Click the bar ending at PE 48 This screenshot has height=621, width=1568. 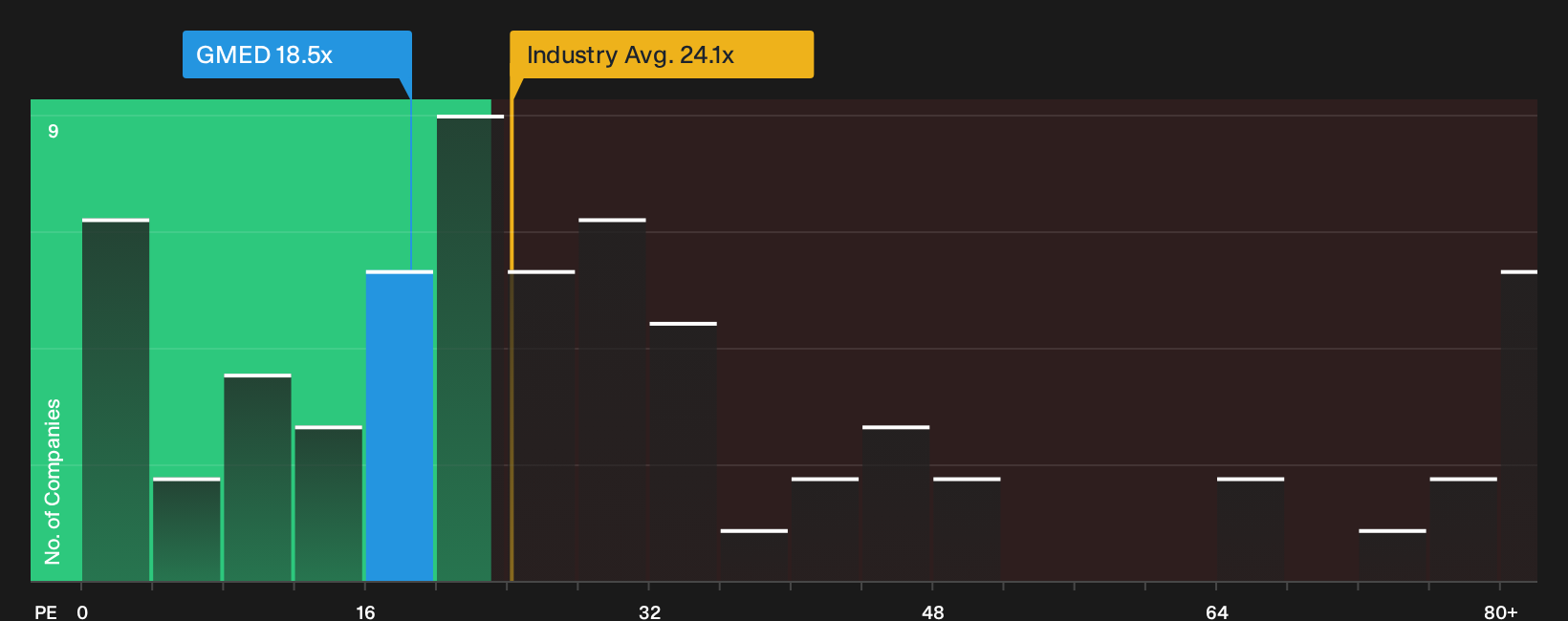point(896,503)
